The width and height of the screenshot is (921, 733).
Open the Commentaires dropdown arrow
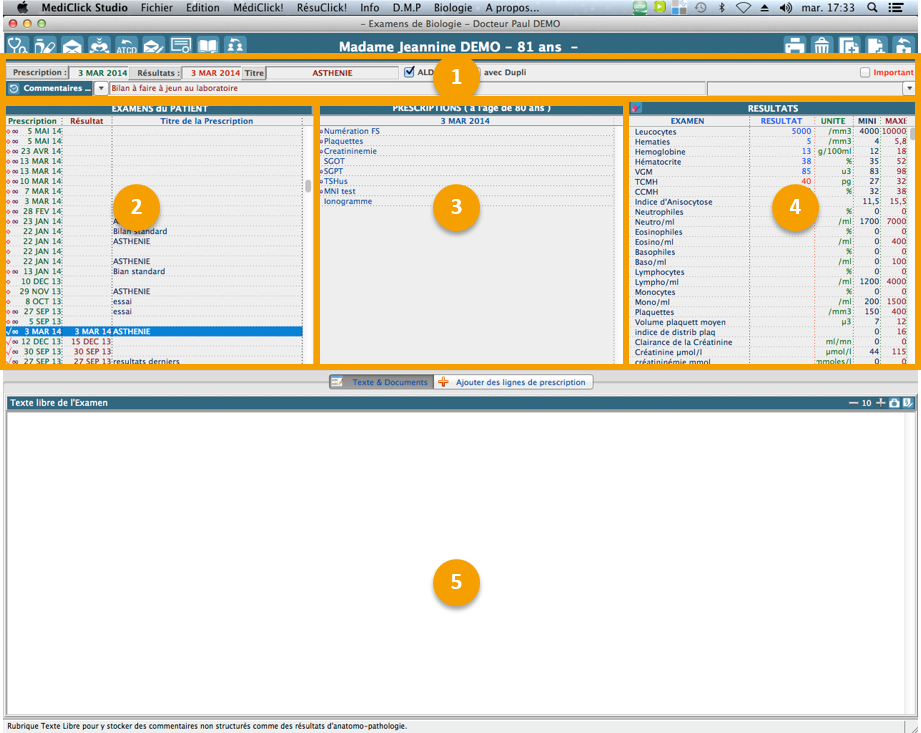tap(101, 88)
